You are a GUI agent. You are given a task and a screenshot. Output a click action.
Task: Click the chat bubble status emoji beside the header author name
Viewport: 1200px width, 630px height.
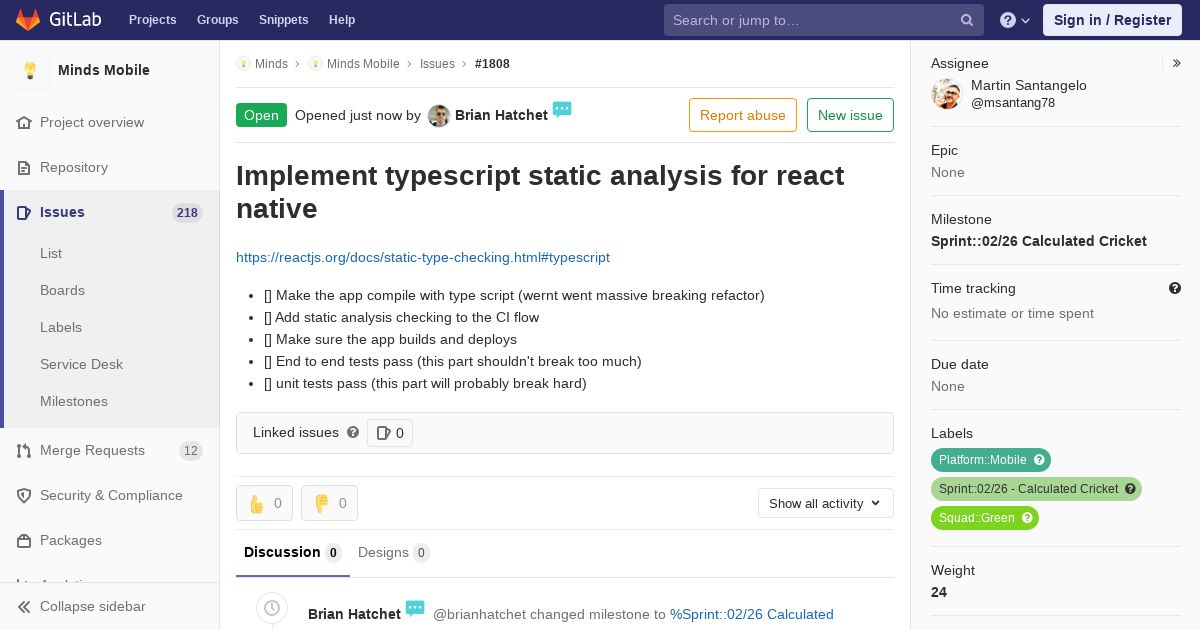coord(562,109)
